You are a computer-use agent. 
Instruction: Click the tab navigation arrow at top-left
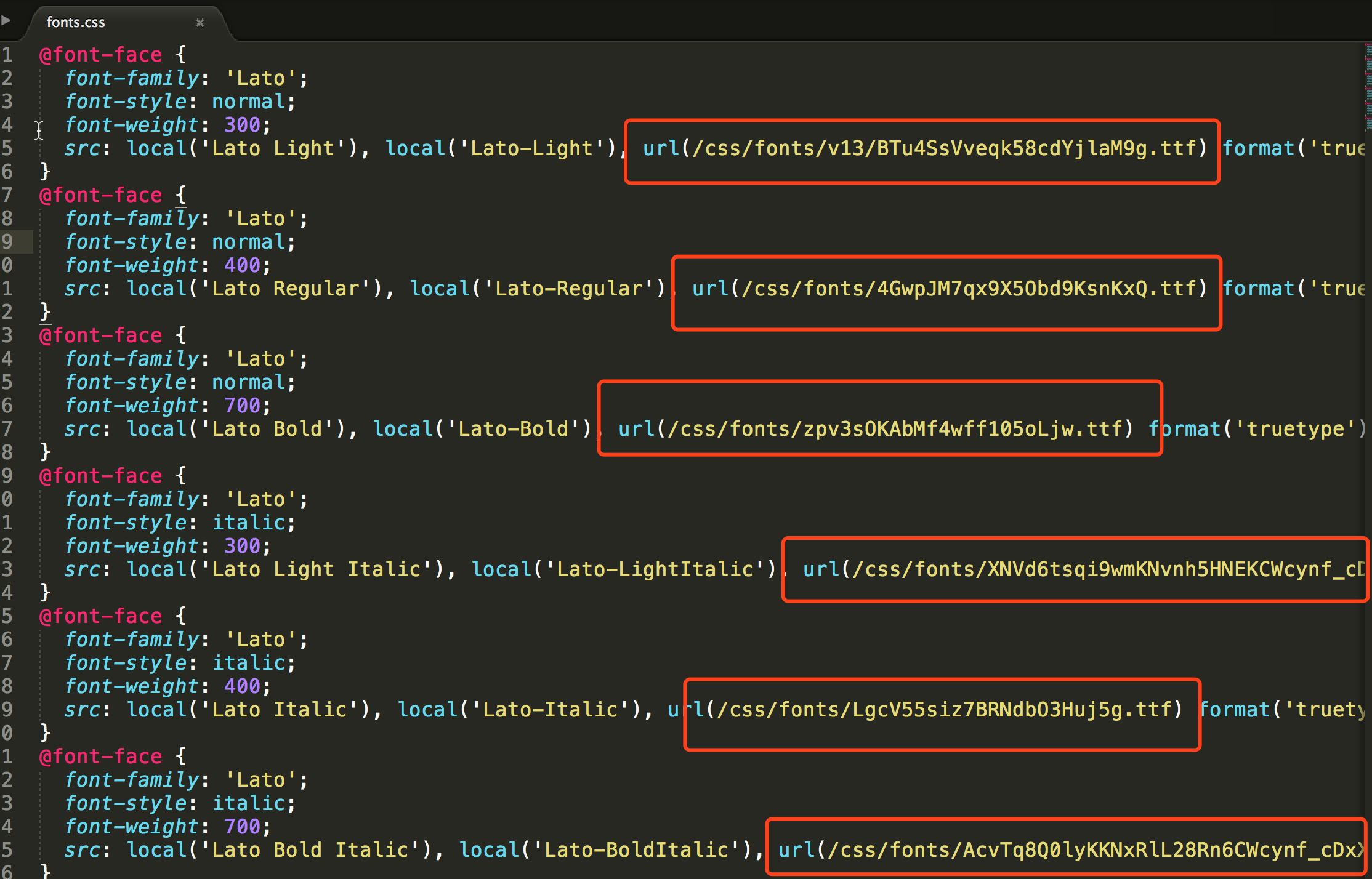tap(6, 20)
